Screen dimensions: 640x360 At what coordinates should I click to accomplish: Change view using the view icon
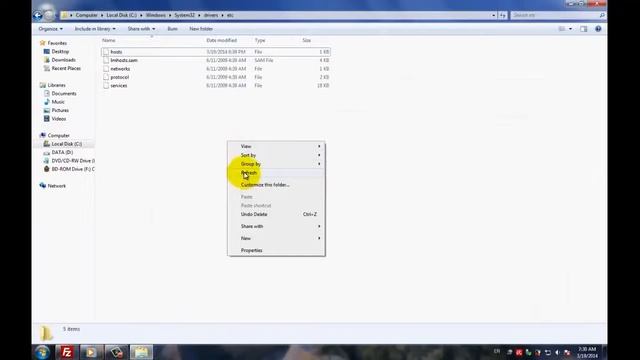point(562,29)
